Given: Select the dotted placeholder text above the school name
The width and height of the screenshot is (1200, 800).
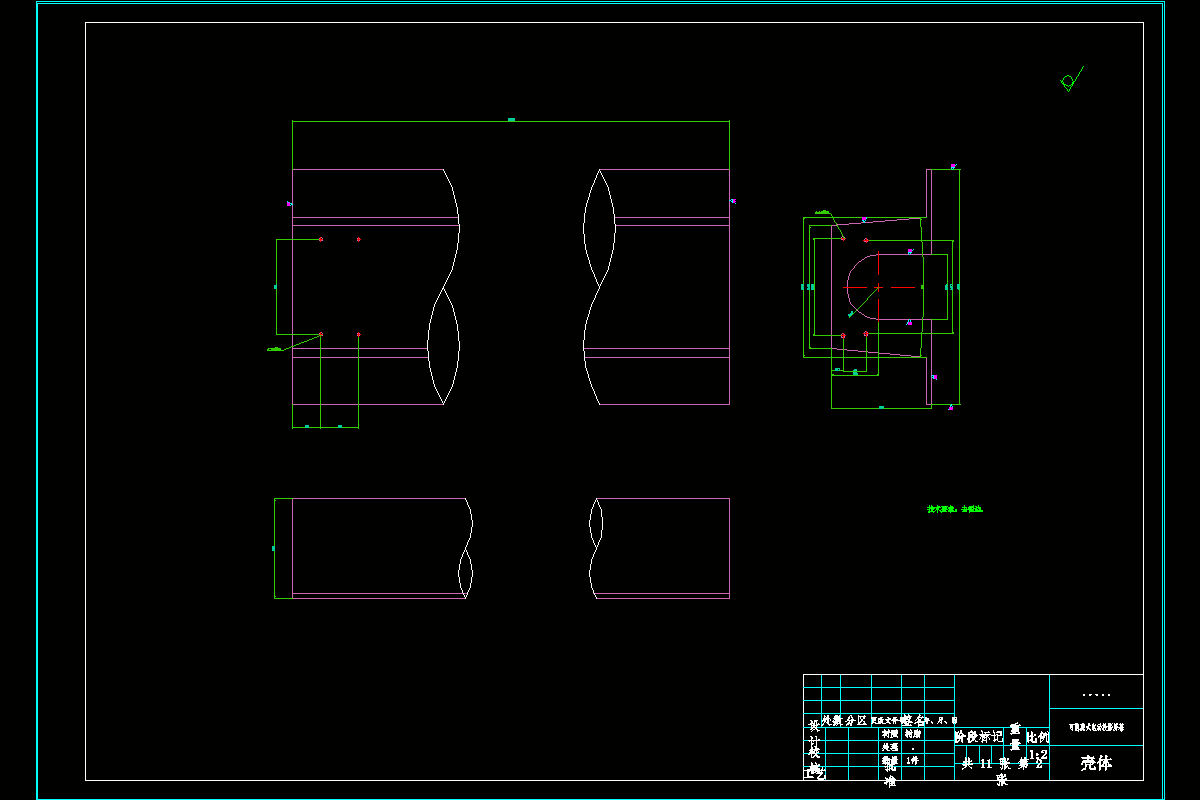Looking at the screenshot, I should click(1096, 694).
